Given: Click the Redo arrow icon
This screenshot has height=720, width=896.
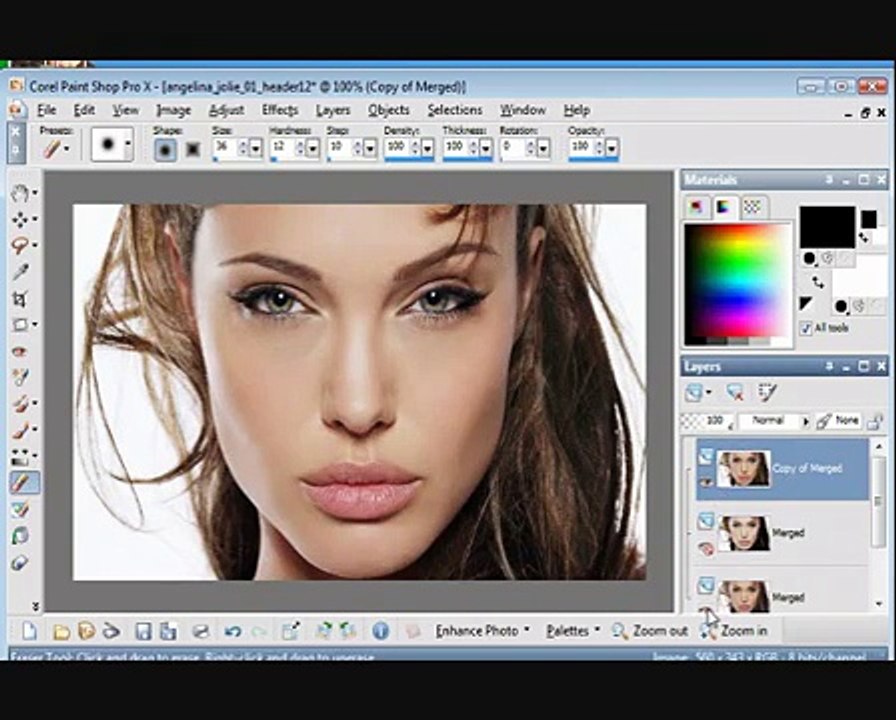Looking at the screenshot, I should pyautogui.click(x=260, y=631).
